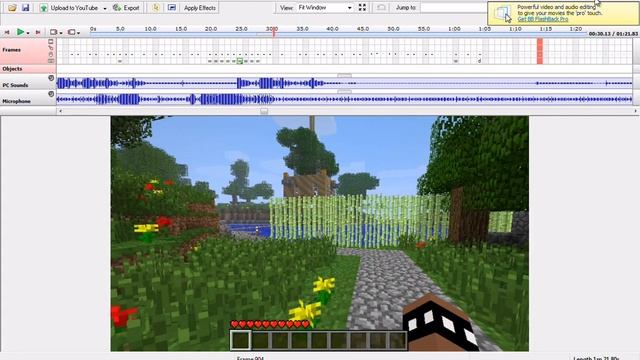Click the Frame 904 status bar text
The image size is (640, 360).
[x=250, y=358]
